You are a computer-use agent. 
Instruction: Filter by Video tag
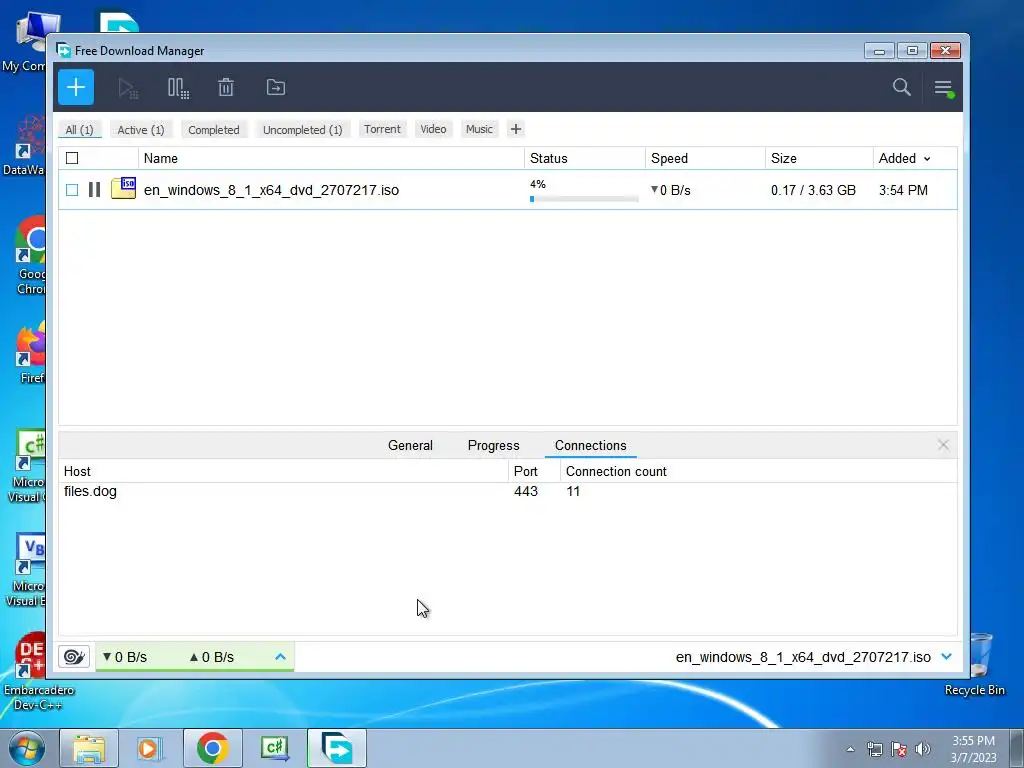point(433,129)
